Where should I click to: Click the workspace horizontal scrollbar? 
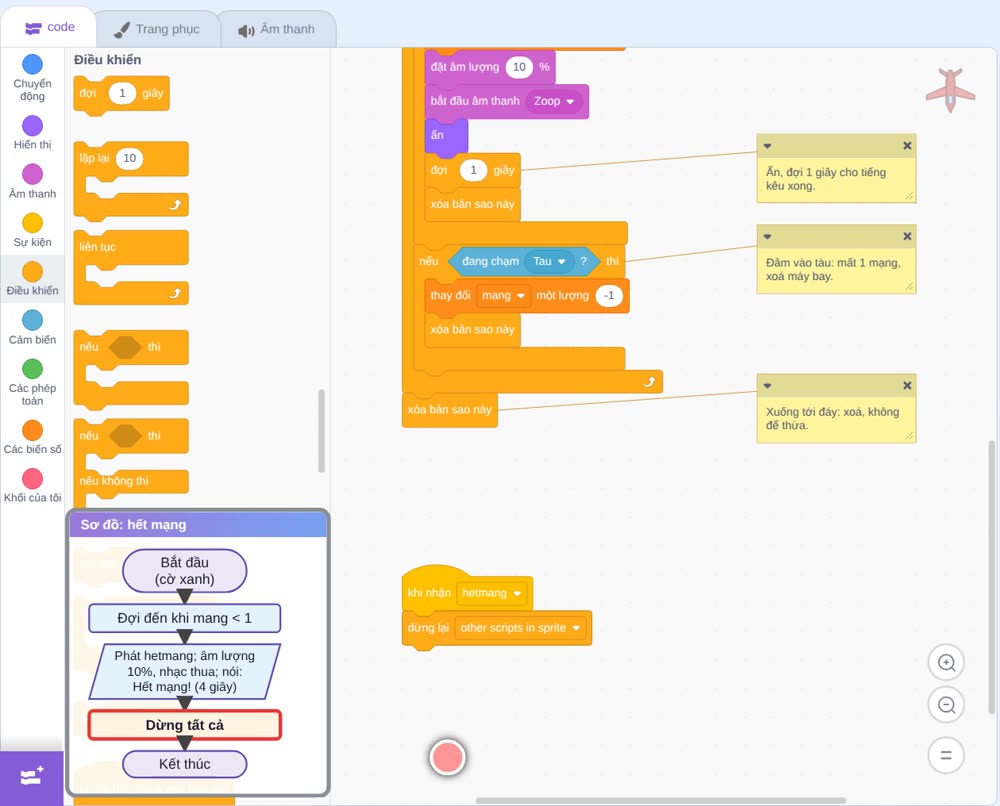click(661, 800)
